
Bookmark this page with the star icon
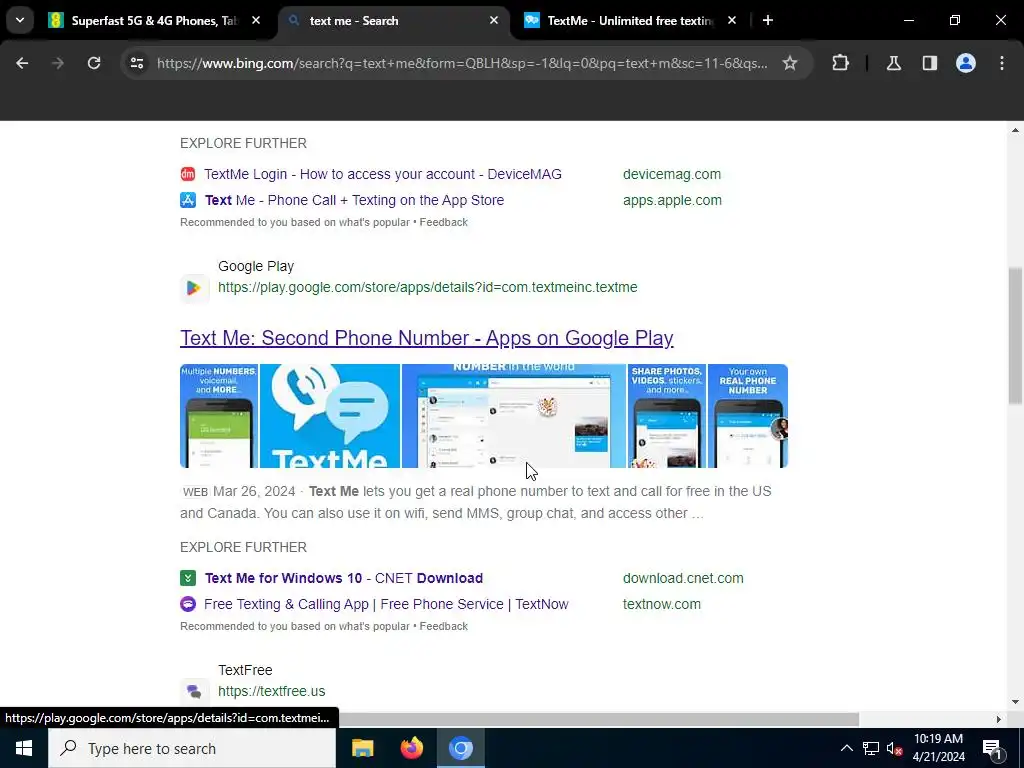790,63
